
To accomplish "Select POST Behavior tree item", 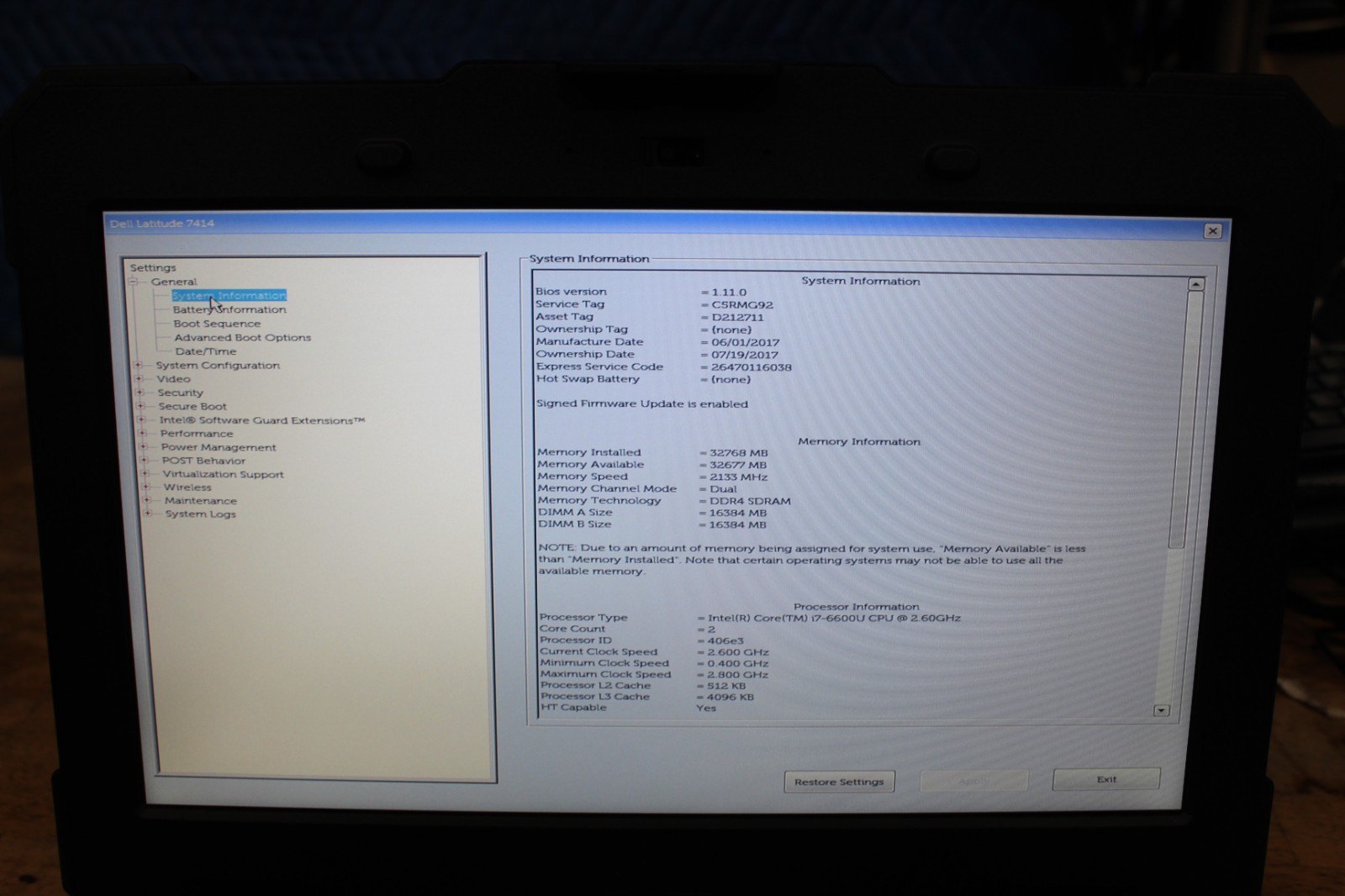I will pyautogui.click(x=203, y=461).
